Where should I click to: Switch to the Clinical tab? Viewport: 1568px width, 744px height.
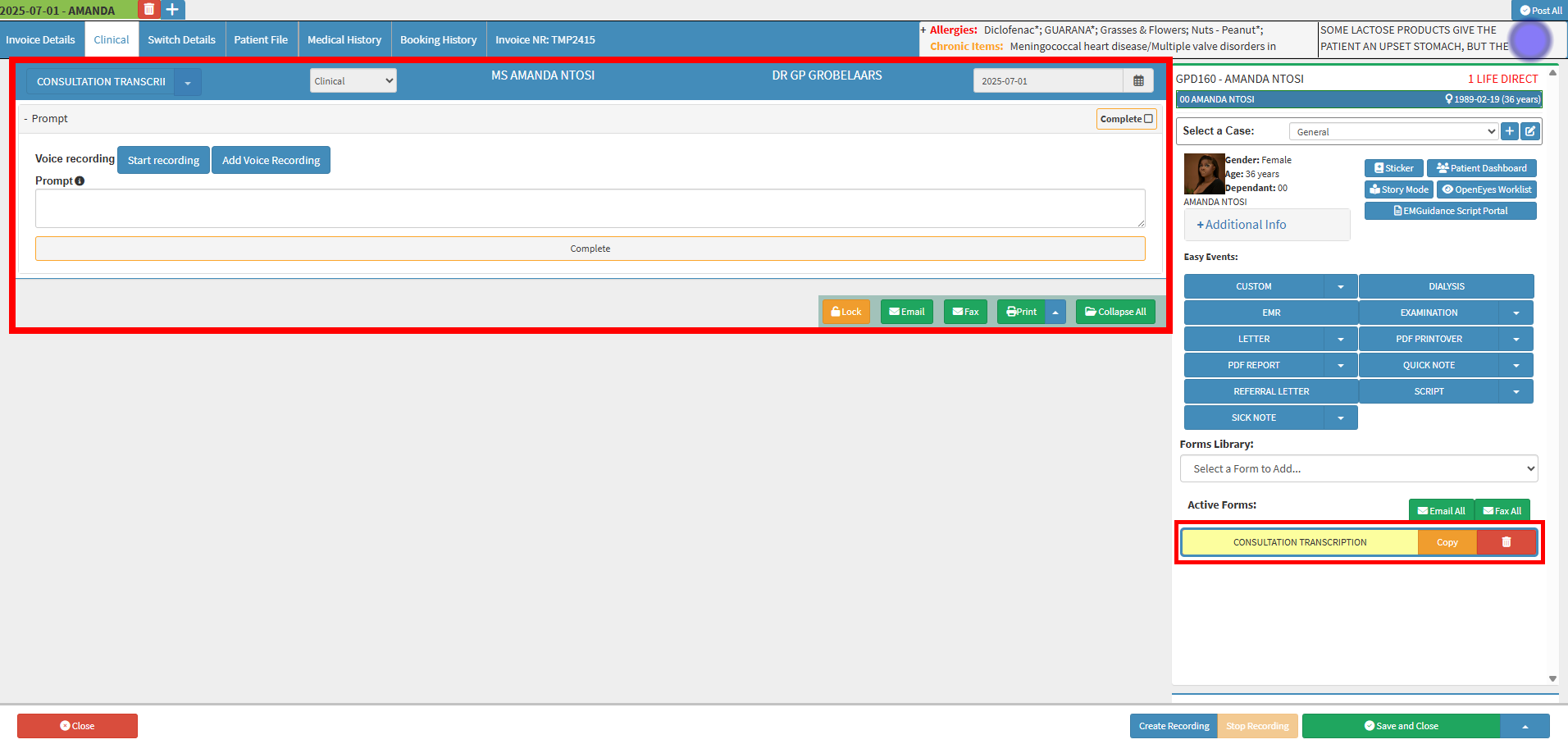112,39
